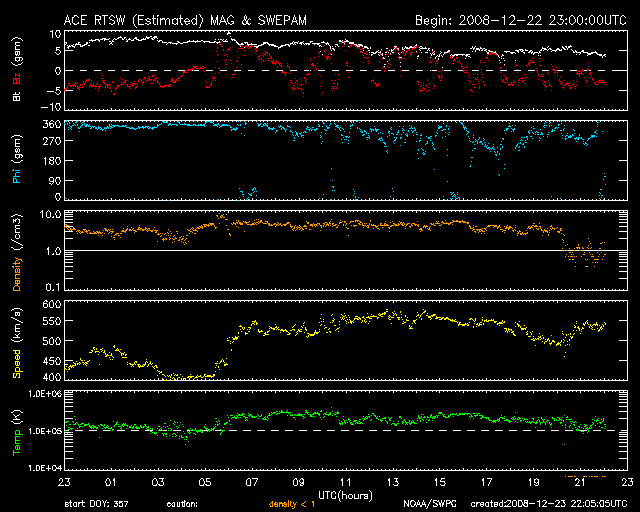Click the '90' tick on the Phi axis
This screenshot has width=640, height=512.
[x=55, y=180]
